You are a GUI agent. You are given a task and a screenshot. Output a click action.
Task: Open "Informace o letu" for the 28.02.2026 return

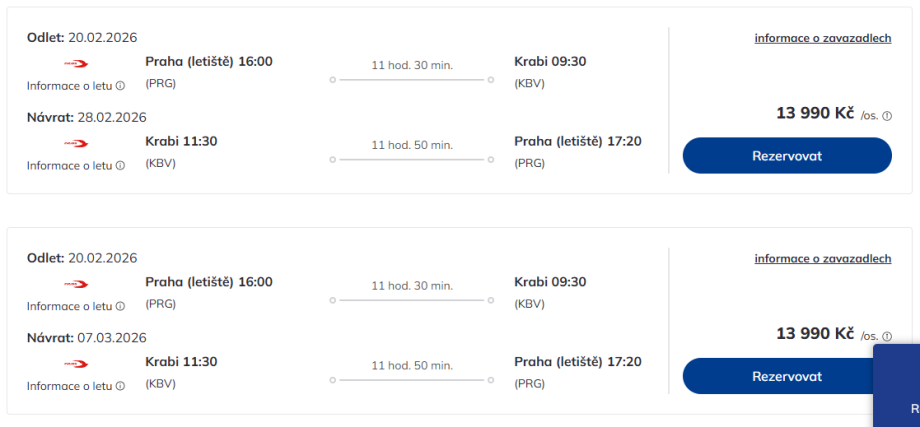click(x=70, y=166)
